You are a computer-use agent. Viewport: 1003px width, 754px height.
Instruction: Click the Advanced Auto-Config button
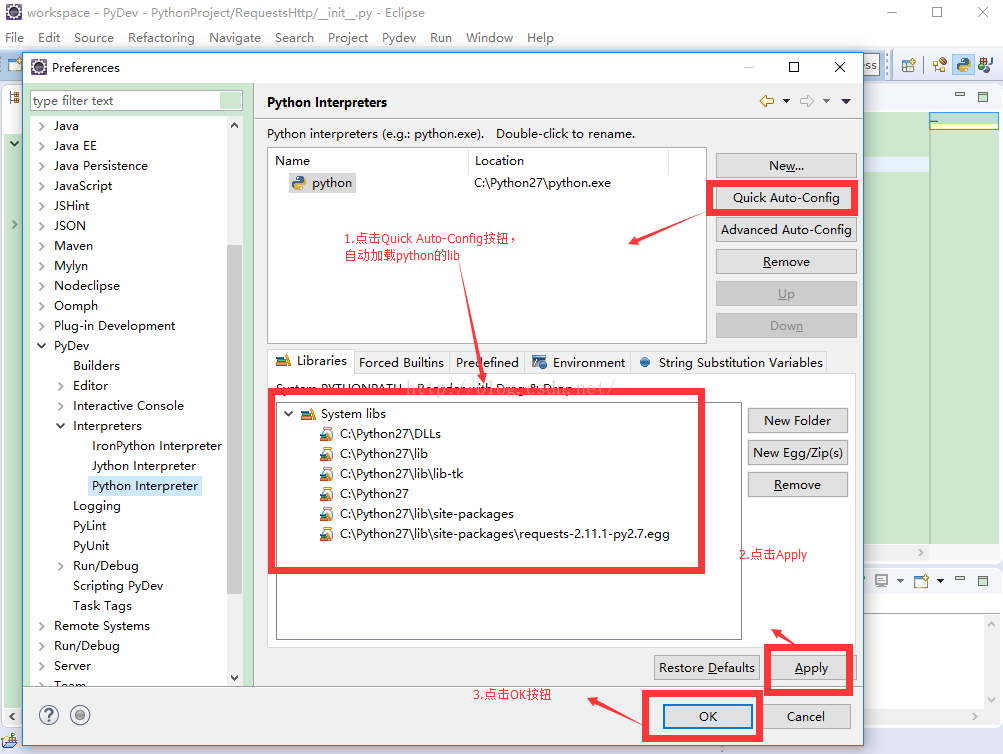(786, 230)
